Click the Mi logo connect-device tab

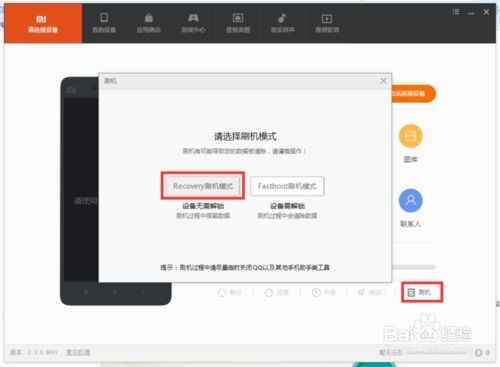(x=43, y=24)
